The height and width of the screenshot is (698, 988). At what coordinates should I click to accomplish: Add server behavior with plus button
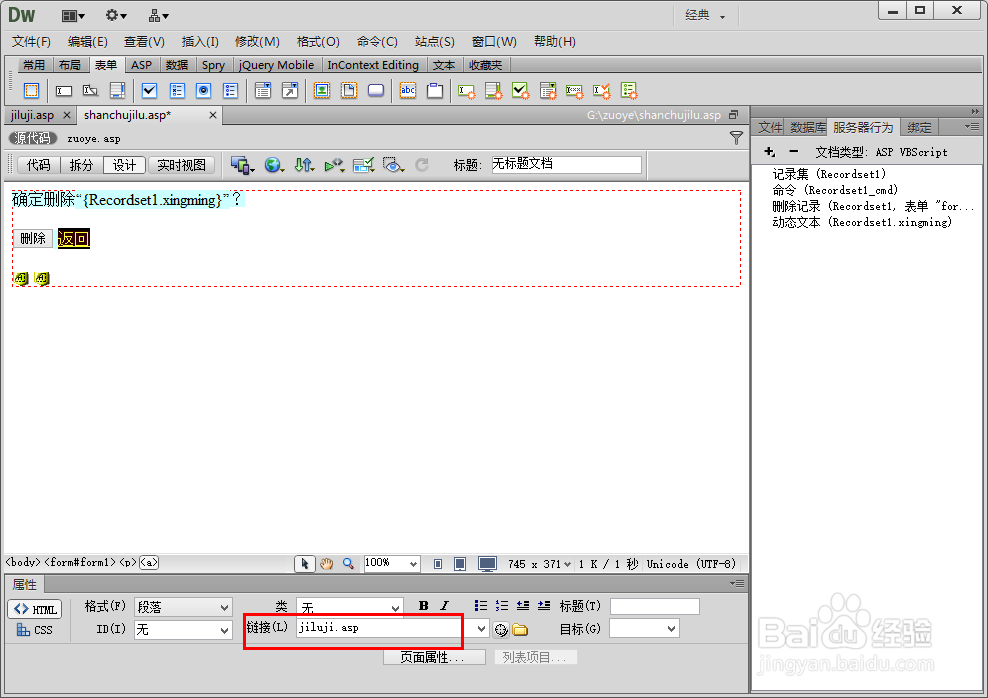(769, 152)
